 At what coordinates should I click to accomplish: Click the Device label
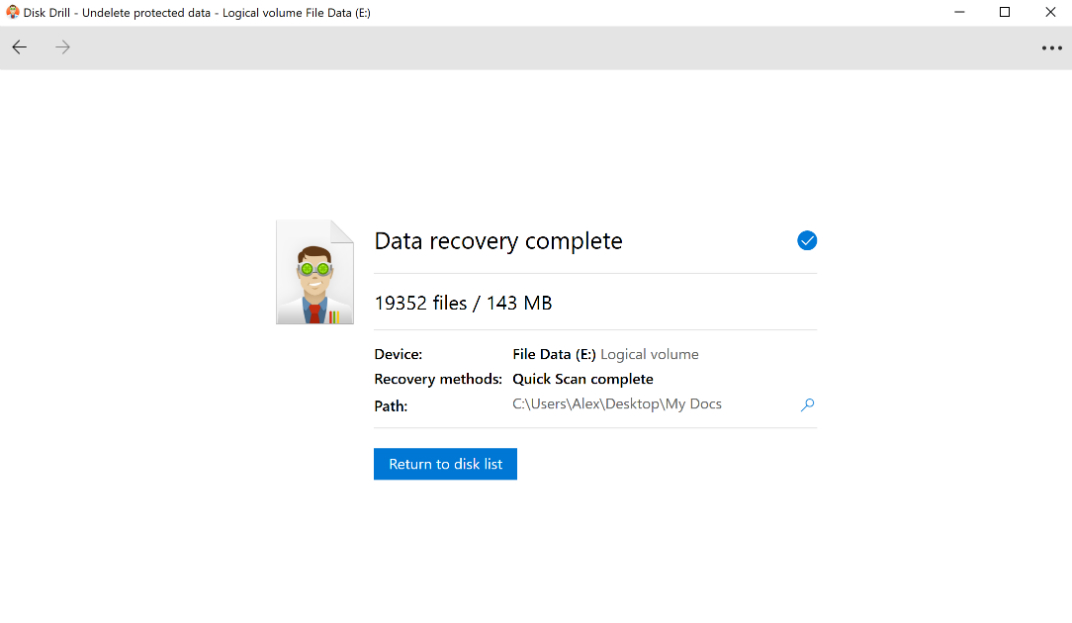tap(398, 354)
